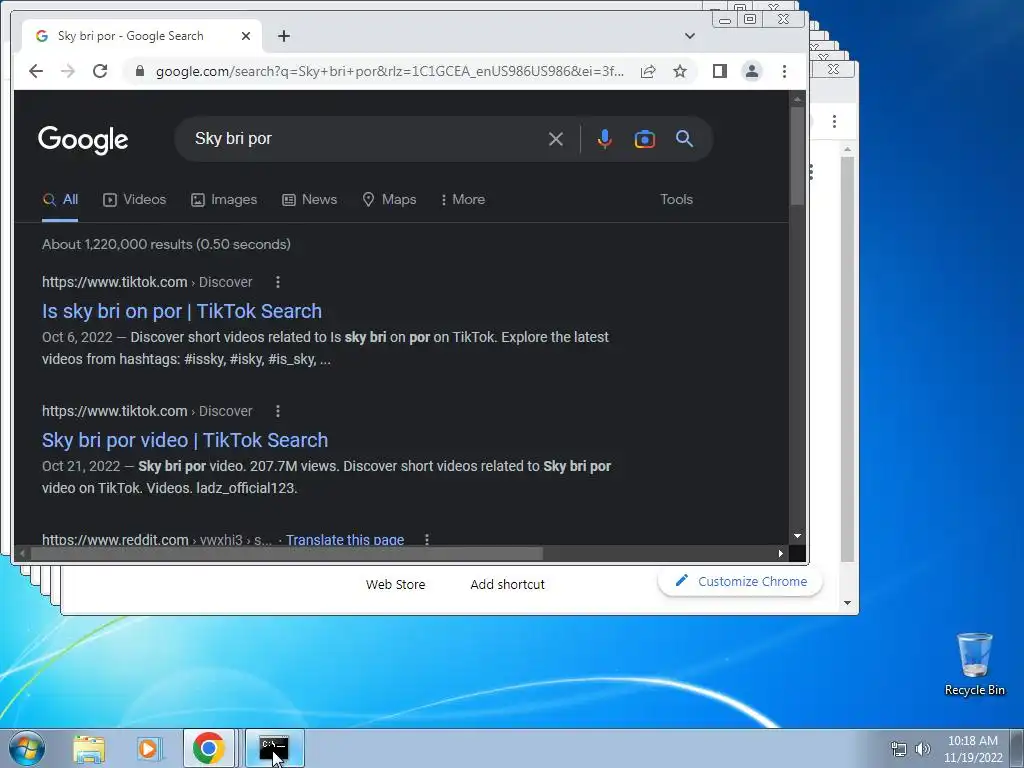
Task: Click the address bar URL
Action: click(389, 71)
